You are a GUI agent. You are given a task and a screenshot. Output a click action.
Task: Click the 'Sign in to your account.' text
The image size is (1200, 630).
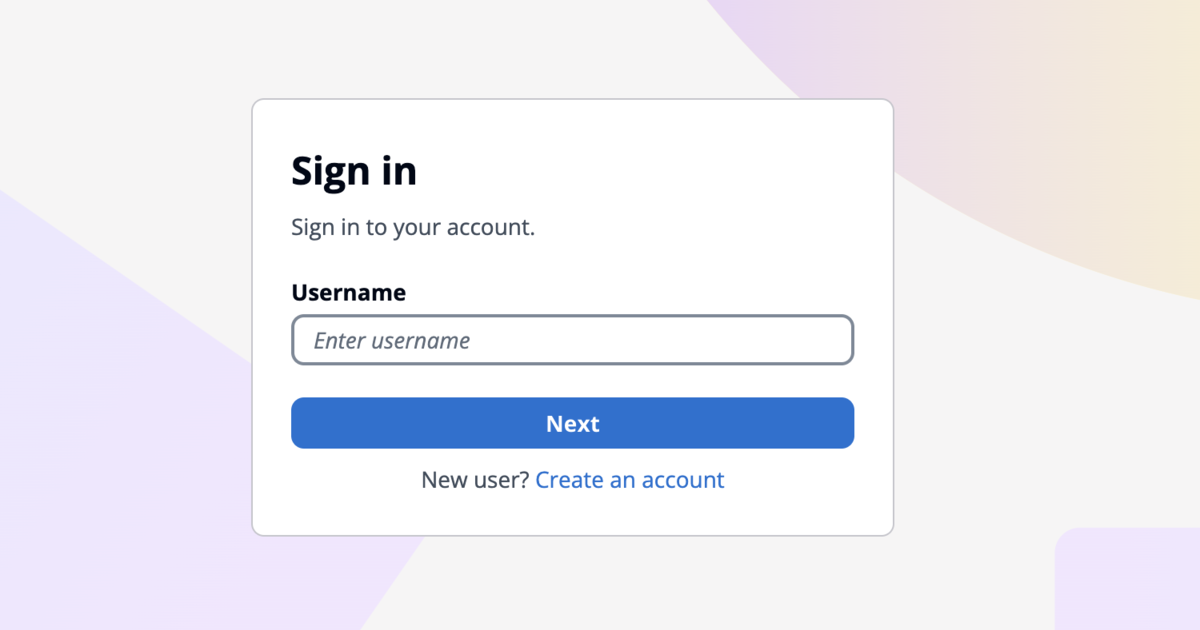click(413, 227)
